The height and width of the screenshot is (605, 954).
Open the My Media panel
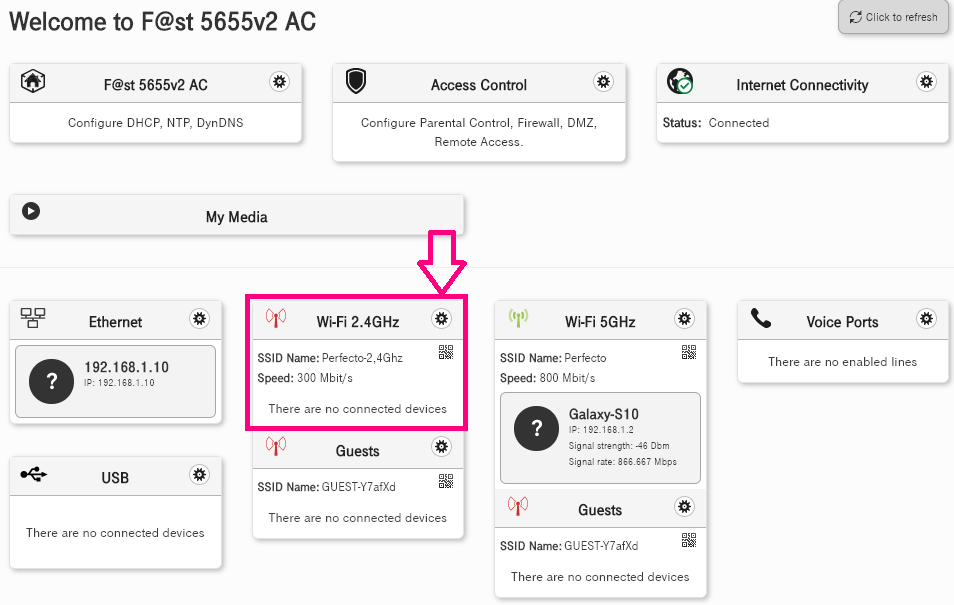click(237, 215)
